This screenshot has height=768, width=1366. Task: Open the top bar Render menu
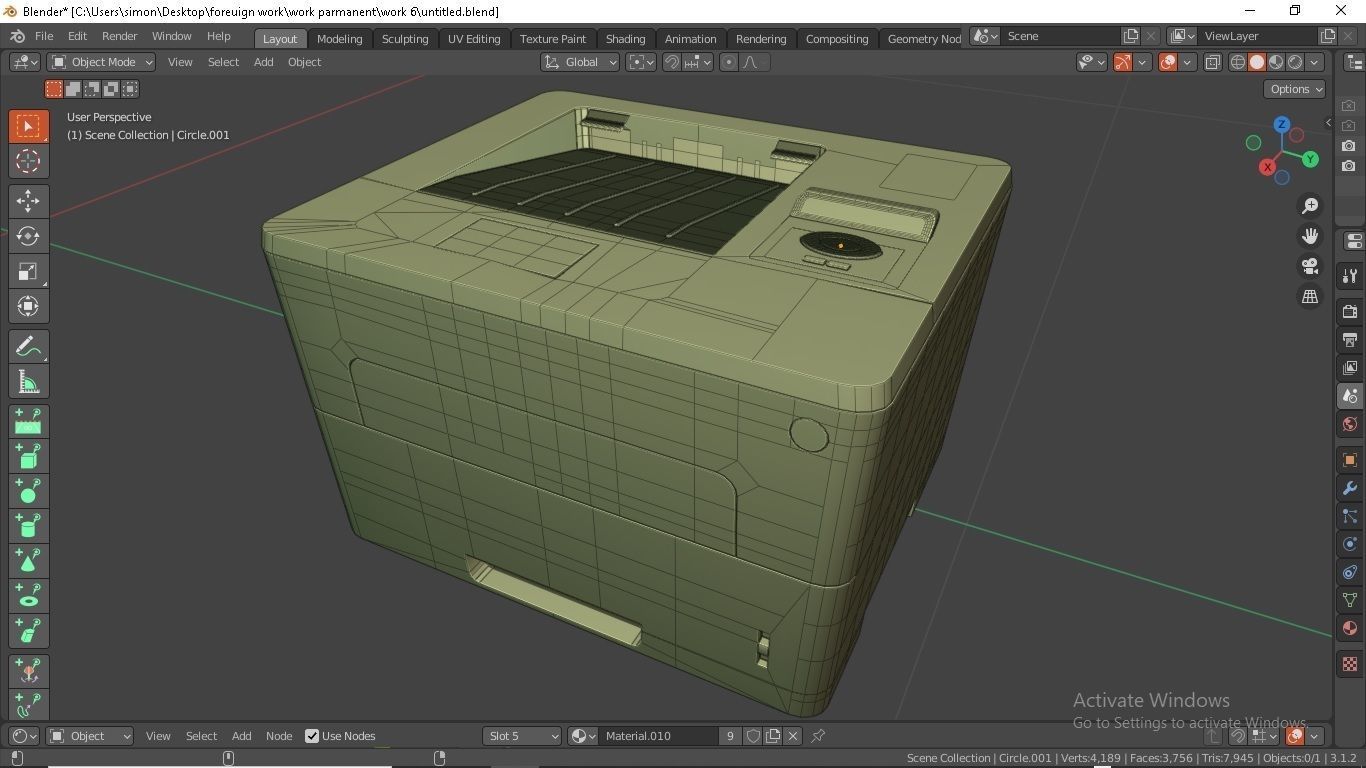click(x=119, y=36)
